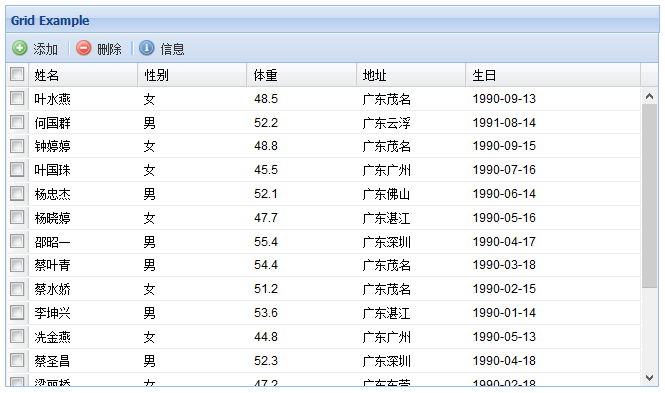The width and height of the screenshot is (665, 393).
Task: Click the scrollbar down arrow
Action: [649, 377]
